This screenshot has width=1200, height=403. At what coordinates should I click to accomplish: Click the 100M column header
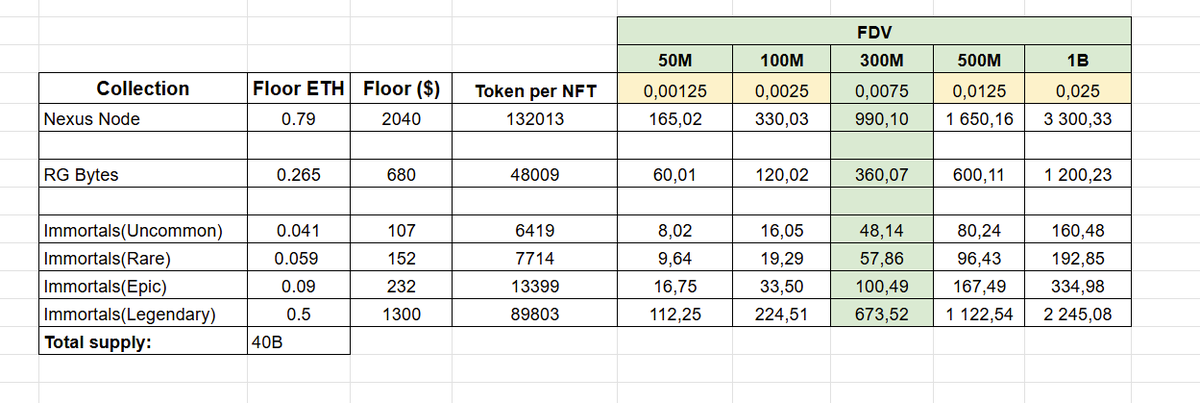pyautogui.click(x=782, y=60)
